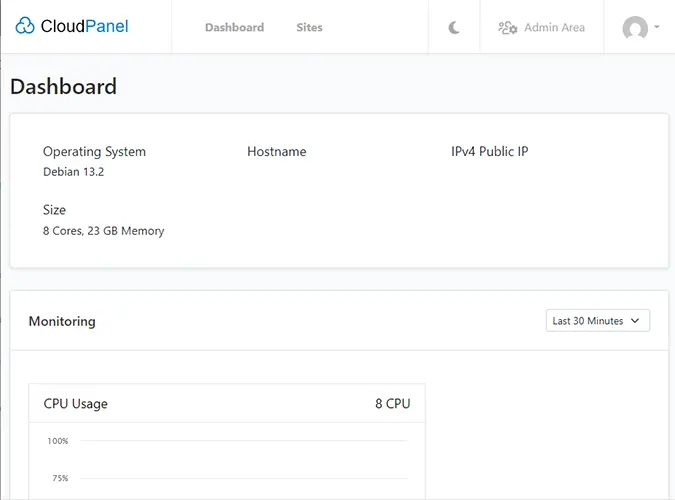
Task: Select the Dashboard page heading
Action: 63,87
